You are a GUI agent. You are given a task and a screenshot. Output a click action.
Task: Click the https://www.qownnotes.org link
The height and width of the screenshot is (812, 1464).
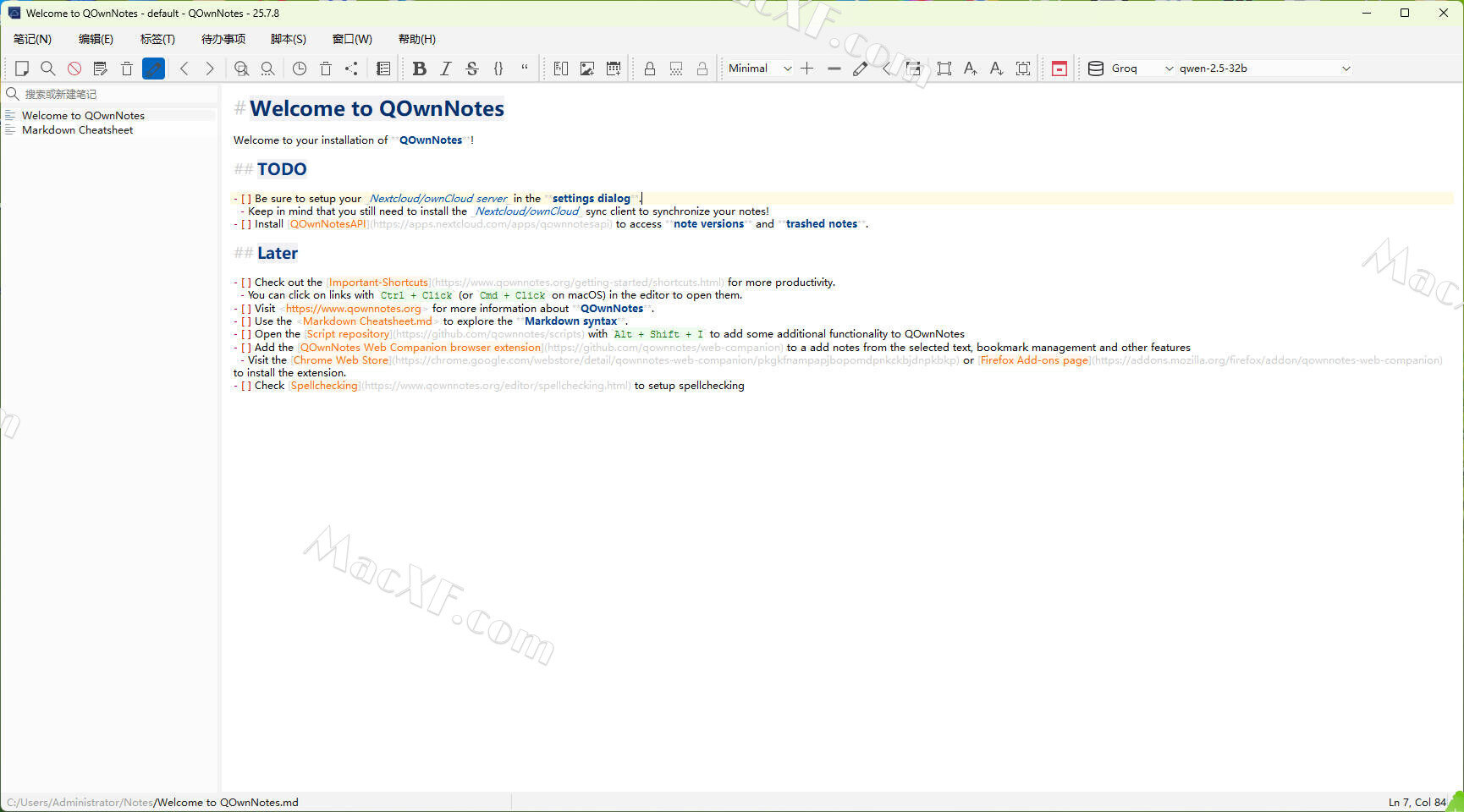pyautogui.click(x=353, y=309)
